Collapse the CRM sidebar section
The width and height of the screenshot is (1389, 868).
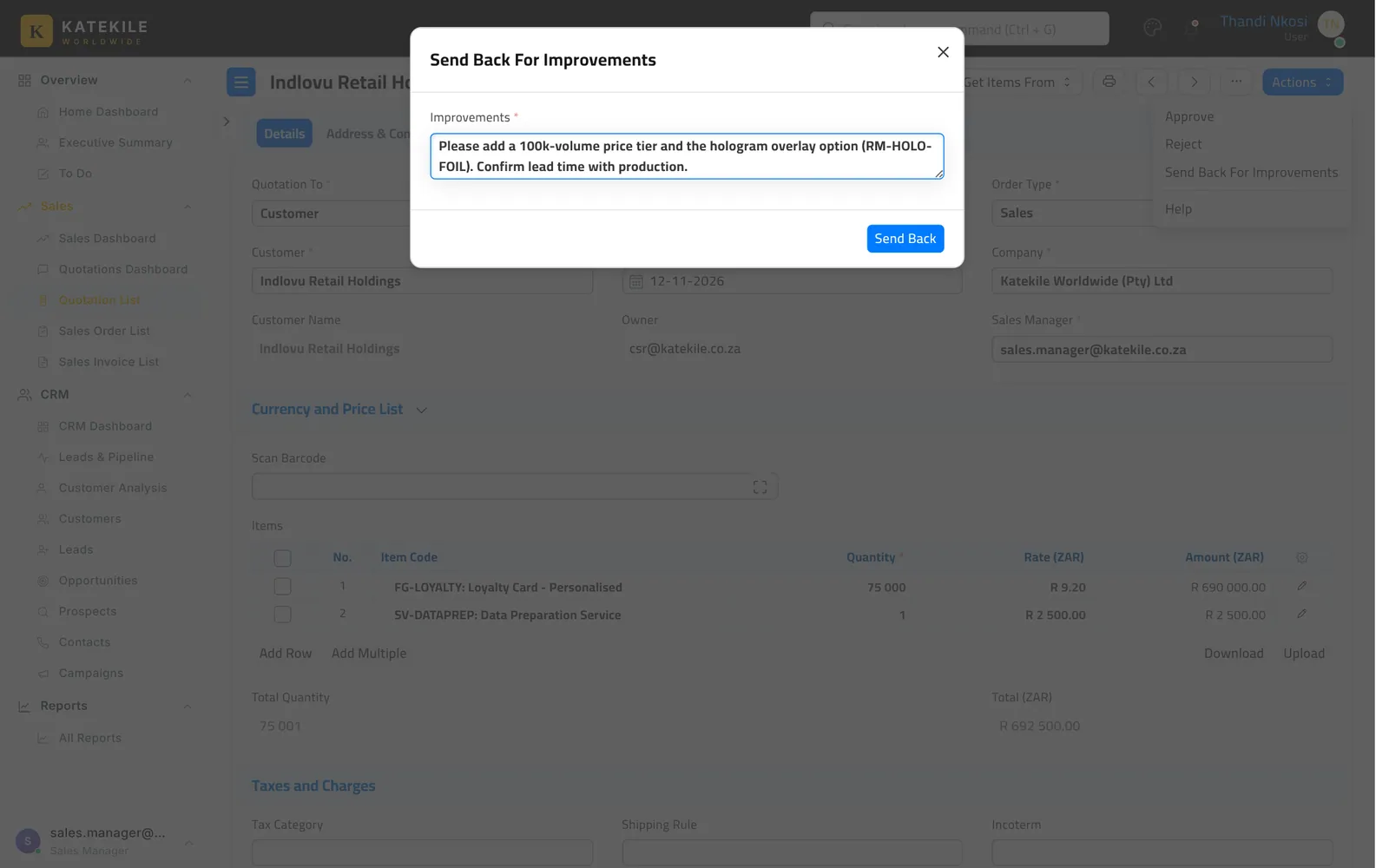(187, 395)
